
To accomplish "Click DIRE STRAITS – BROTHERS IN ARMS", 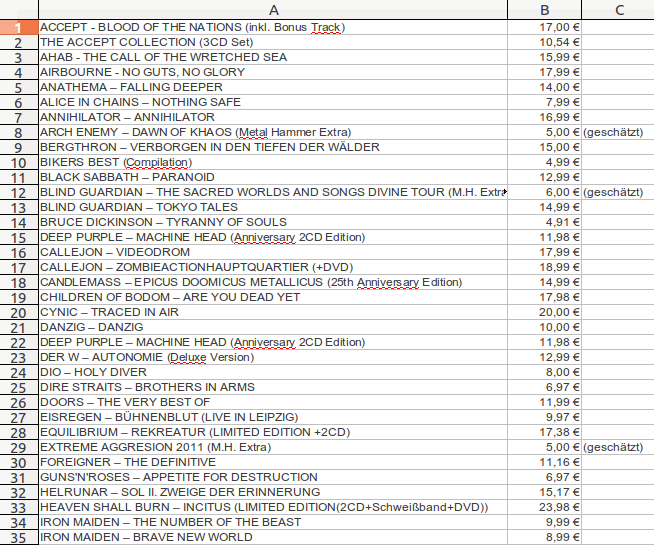I will pos(273,388).
